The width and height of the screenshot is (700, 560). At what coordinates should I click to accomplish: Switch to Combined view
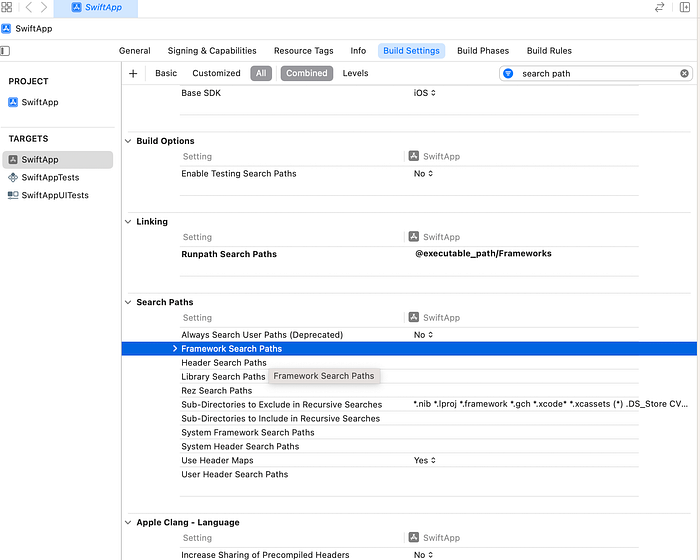[x=307, y=73]
